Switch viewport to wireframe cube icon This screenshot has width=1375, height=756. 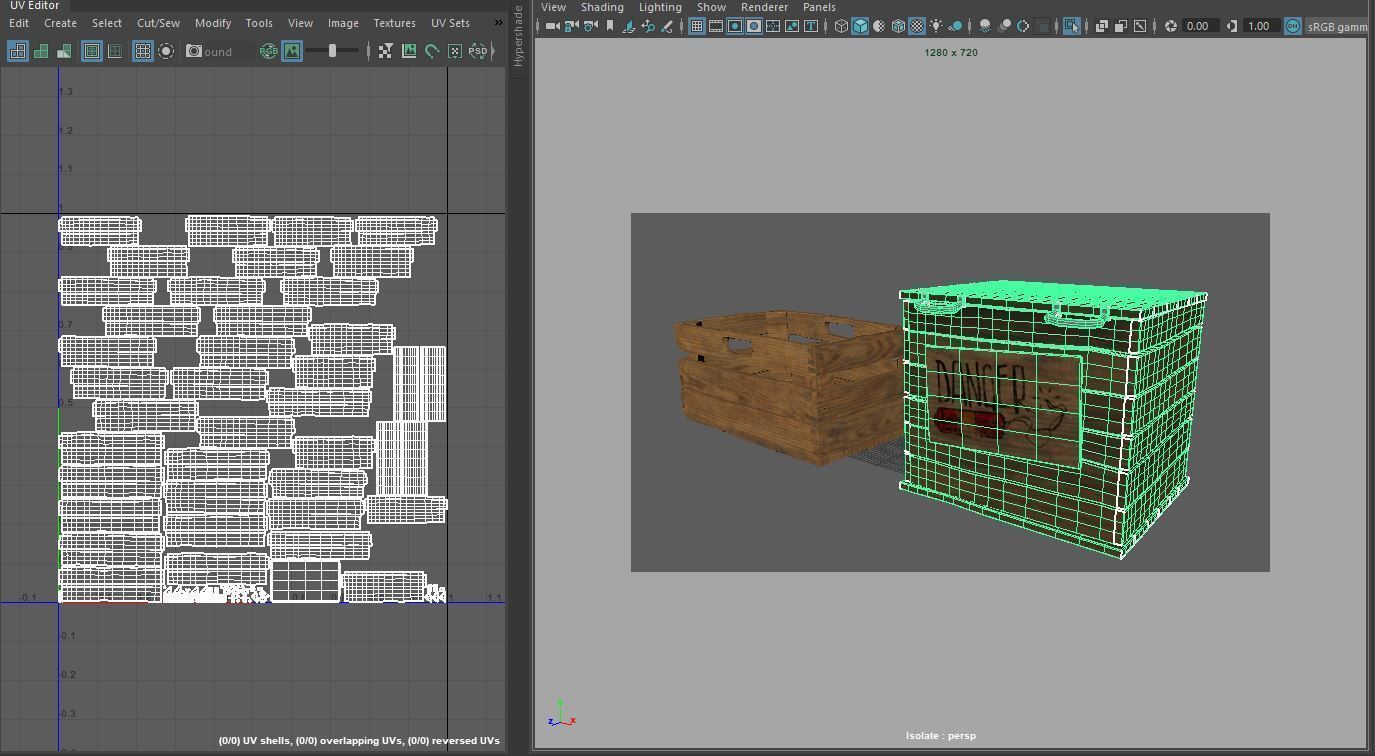[x=841, y=26]
